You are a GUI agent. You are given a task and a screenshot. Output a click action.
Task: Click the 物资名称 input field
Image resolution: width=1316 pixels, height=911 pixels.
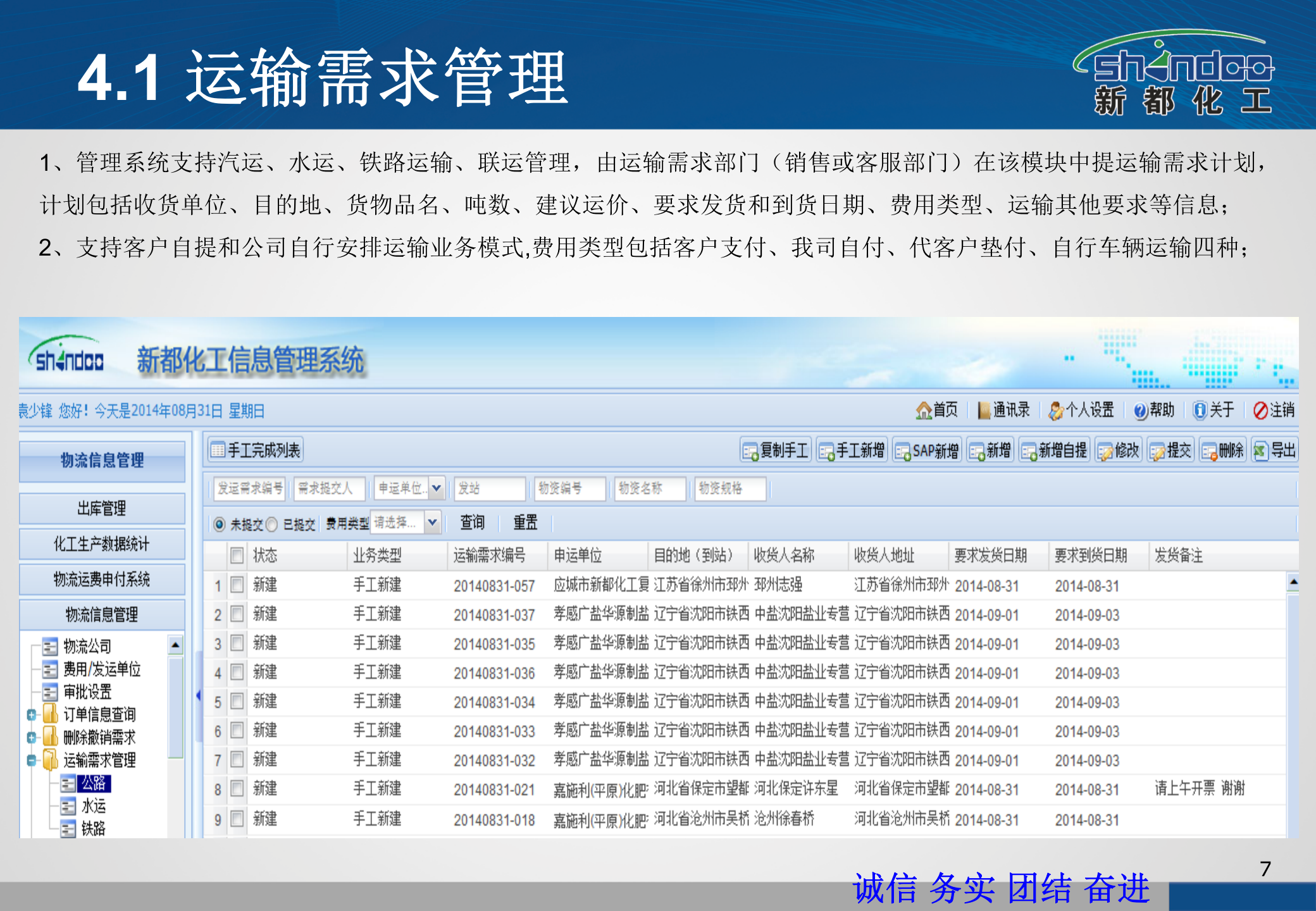click(x=650, y=488)
